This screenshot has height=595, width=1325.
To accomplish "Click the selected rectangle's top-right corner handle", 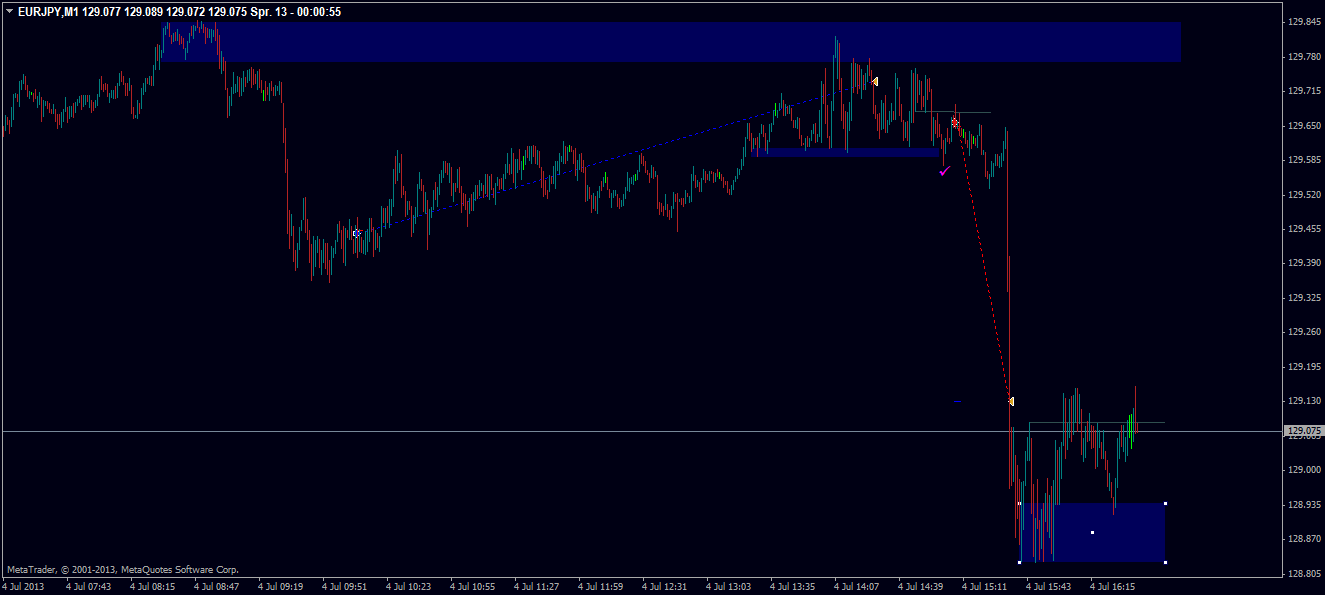I will click(x=1166, y=503).
